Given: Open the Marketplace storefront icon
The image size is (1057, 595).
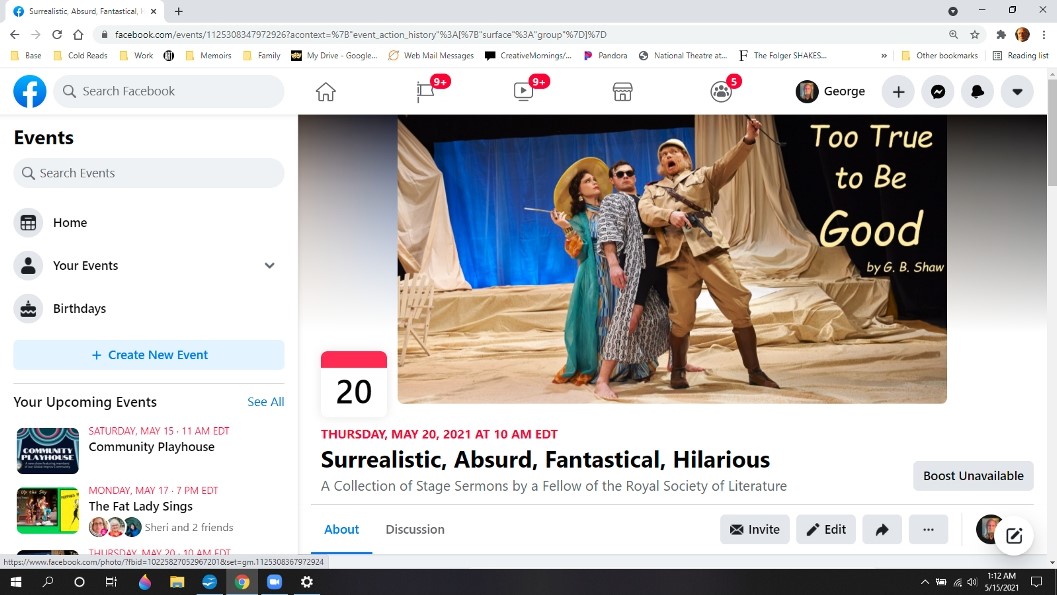Looking at the screenshot, I should coord(622,92).
